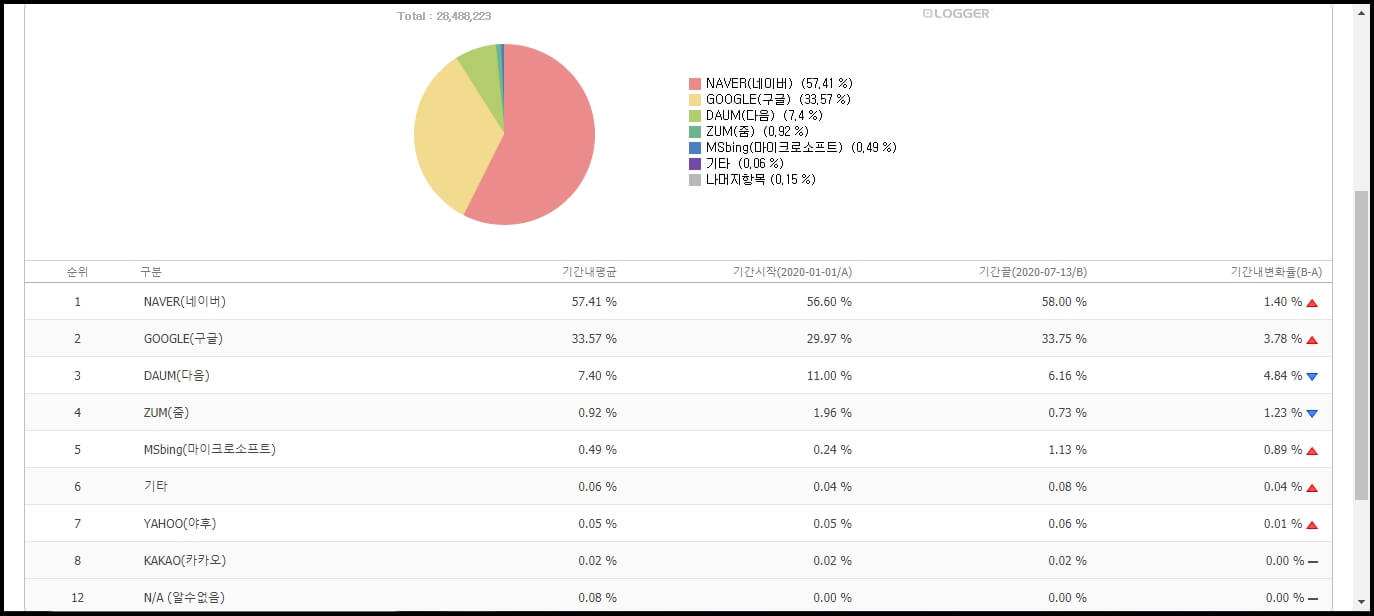Viewport: 1374px width, 616px height.
Task: Click MSbing period end value 1.13 %
Action: [x=1068, y=450]
